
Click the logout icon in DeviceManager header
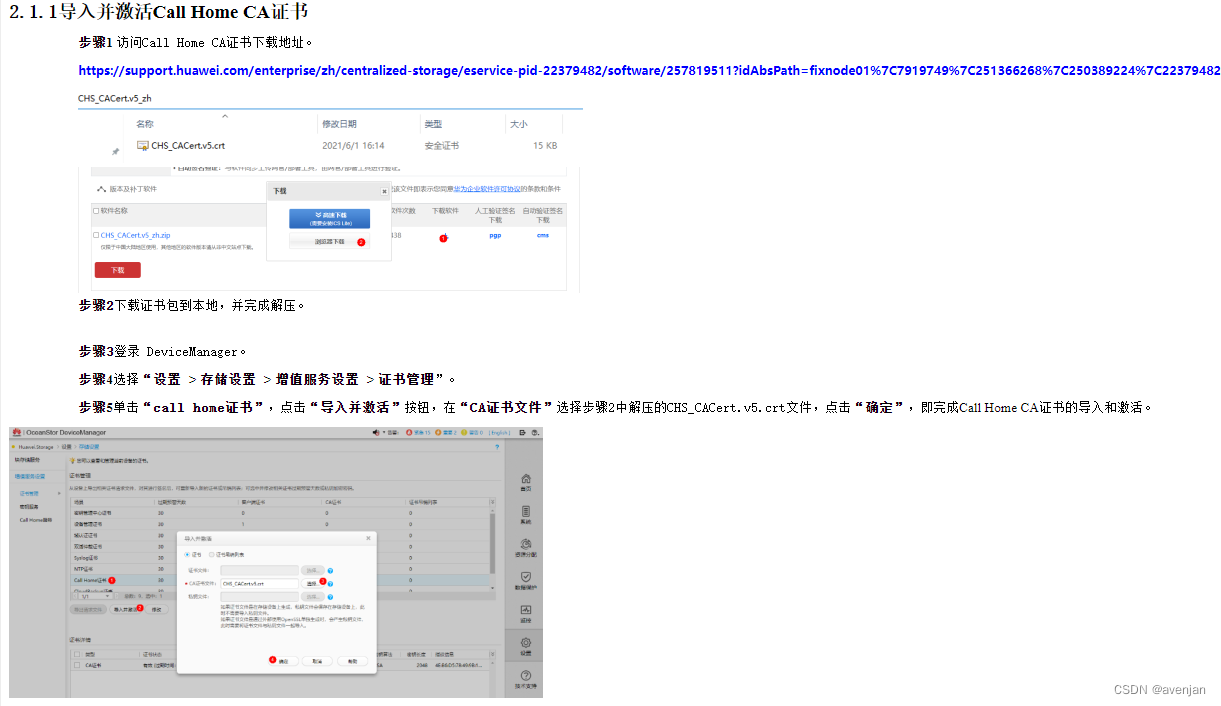coord(522,432)
